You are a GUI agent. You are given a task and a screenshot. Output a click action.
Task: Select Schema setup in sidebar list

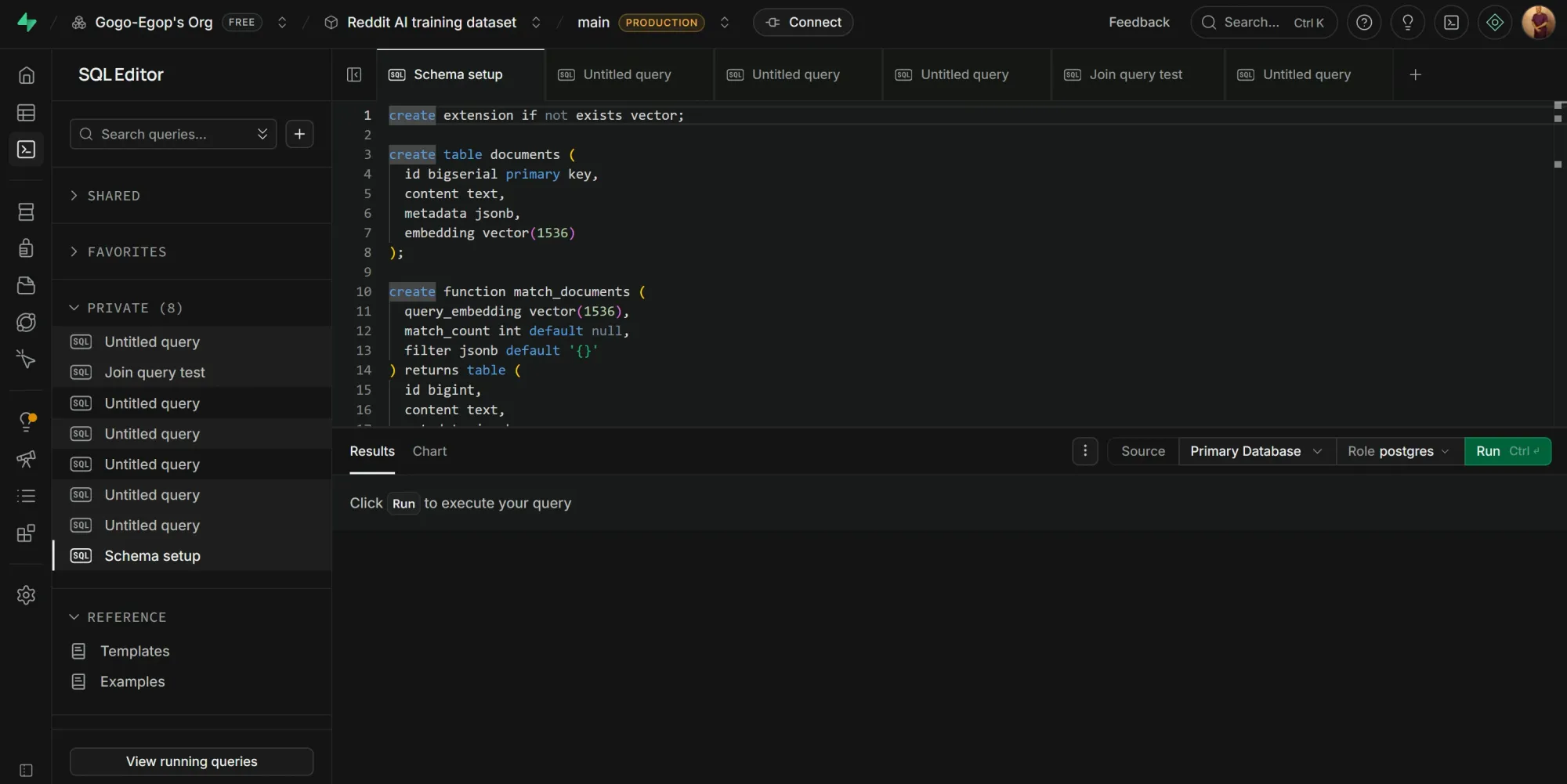point(191,555)
